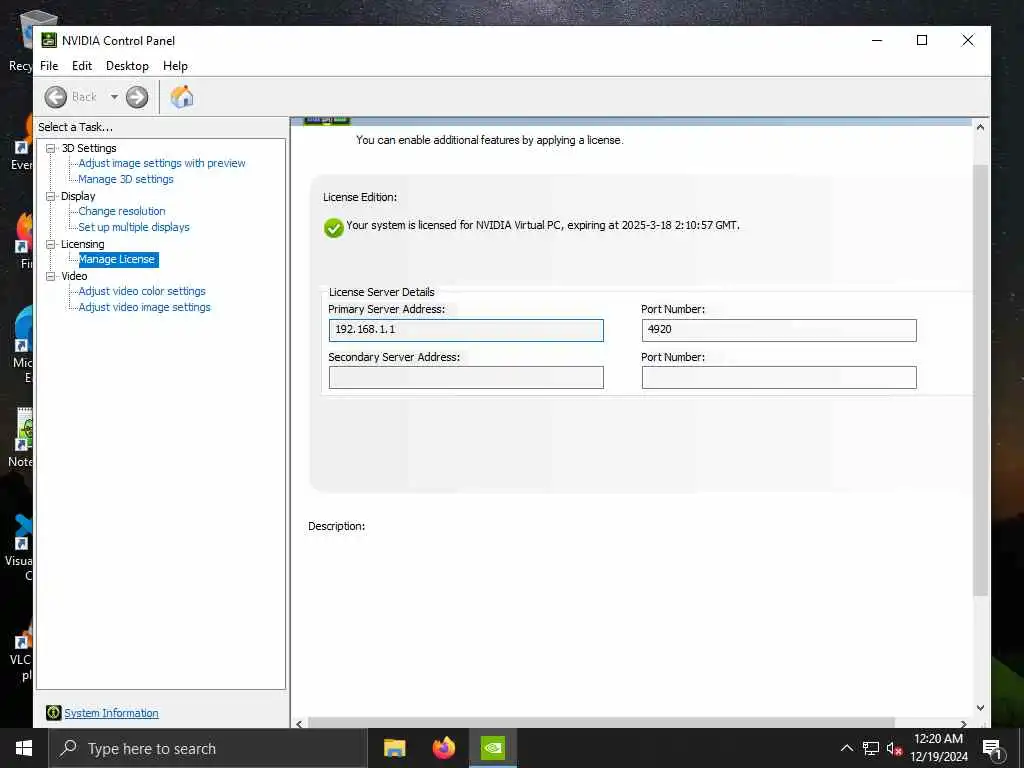The width and height of the screenshot is (1024, 768).
Task: Click the Secondary Server Address field
Action: coord(466,377)
